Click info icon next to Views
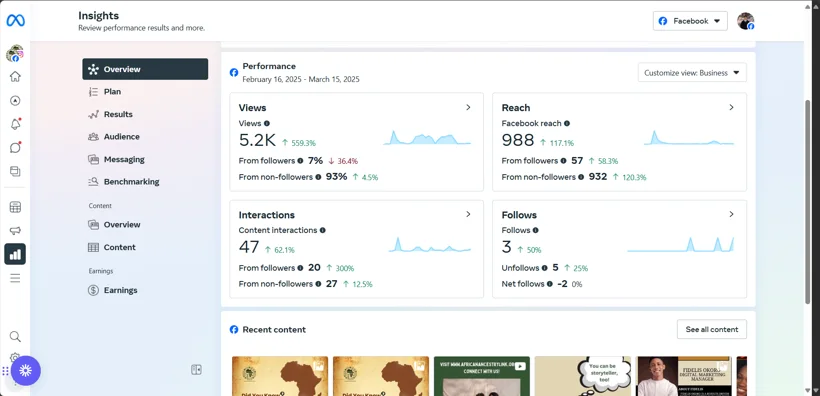820x396 pixels. tap(267, 123)
